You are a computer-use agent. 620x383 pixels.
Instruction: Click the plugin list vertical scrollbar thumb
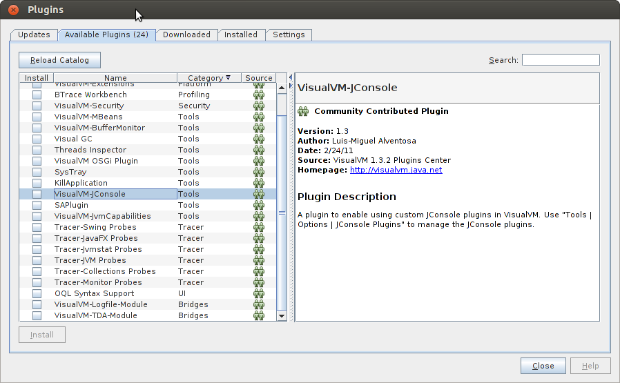tap(282, 213)
